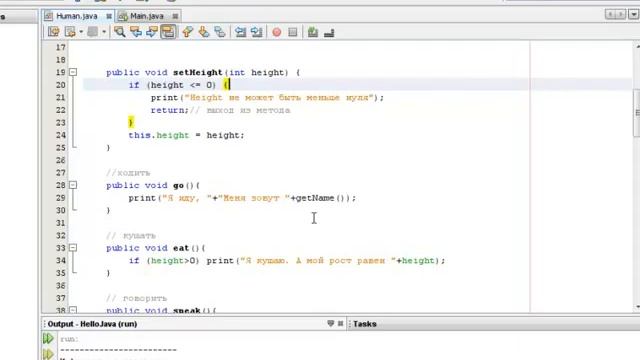
Task: Click the 'run:' text in Output
Action: tap(69, 339)
